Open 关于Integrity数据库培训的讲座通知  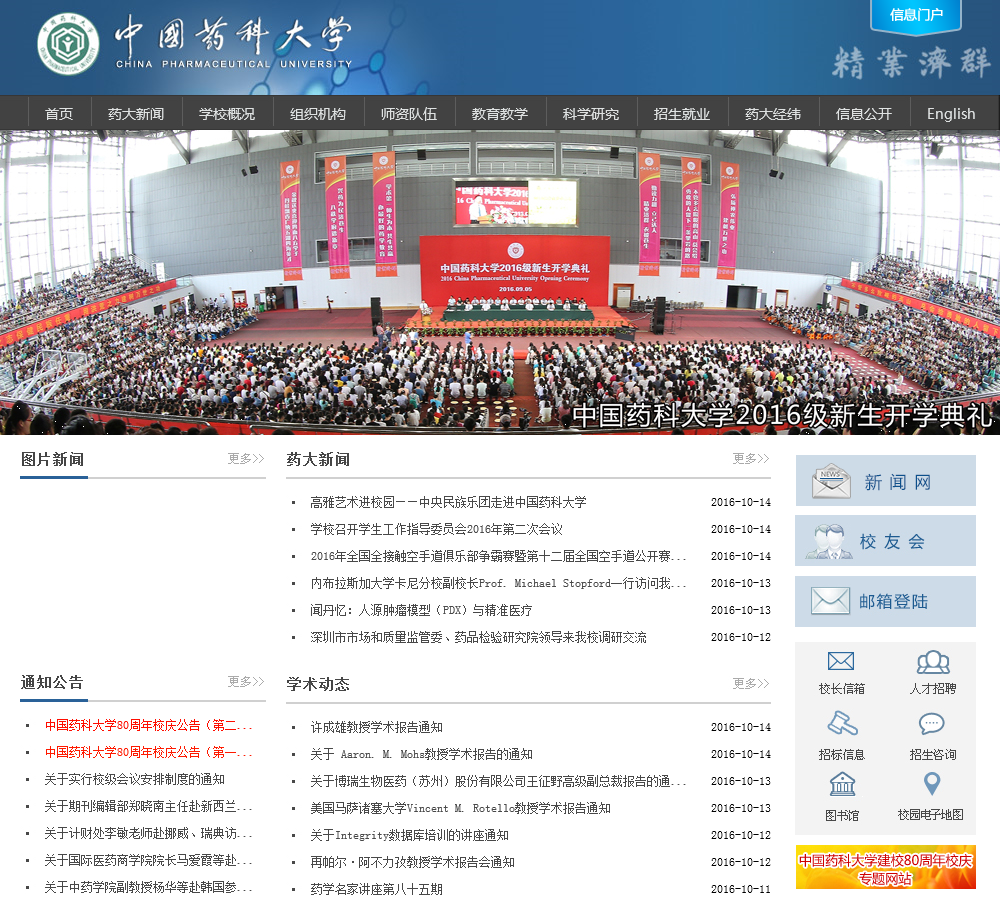point(409,835)
